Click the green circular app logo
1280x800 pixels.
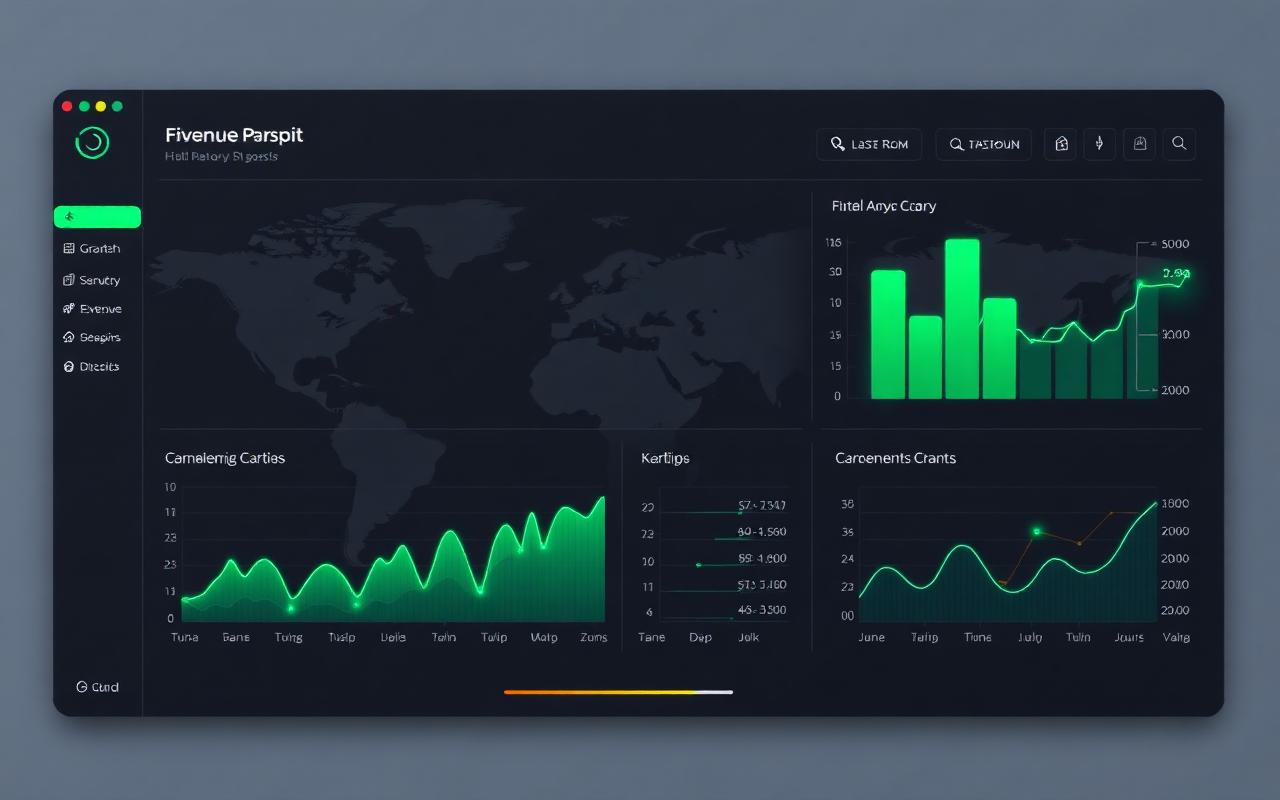click(x=92, y=142)
